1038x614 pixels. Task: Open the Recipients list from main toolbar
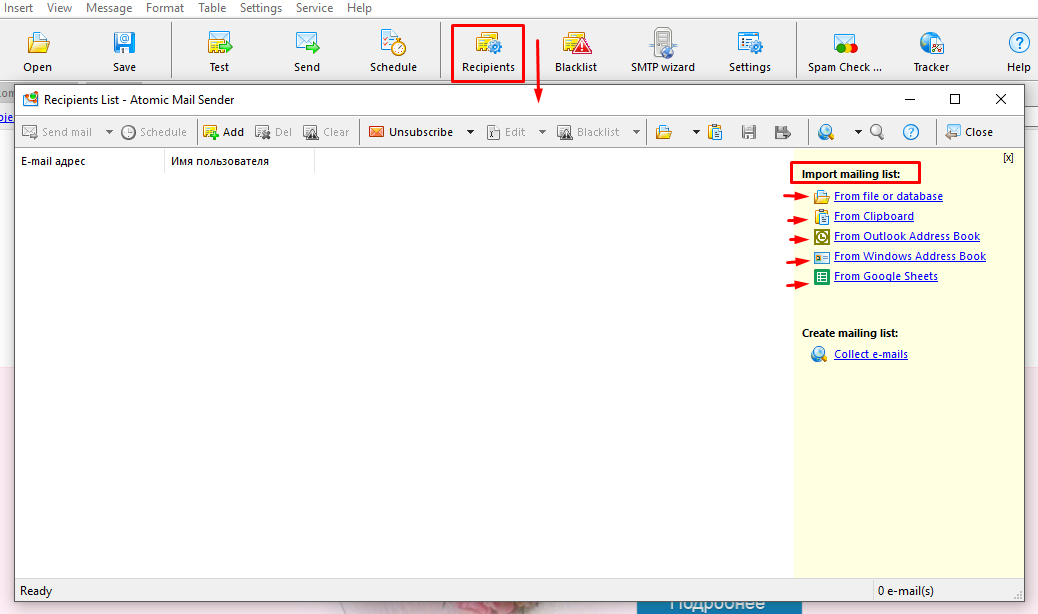488,54
